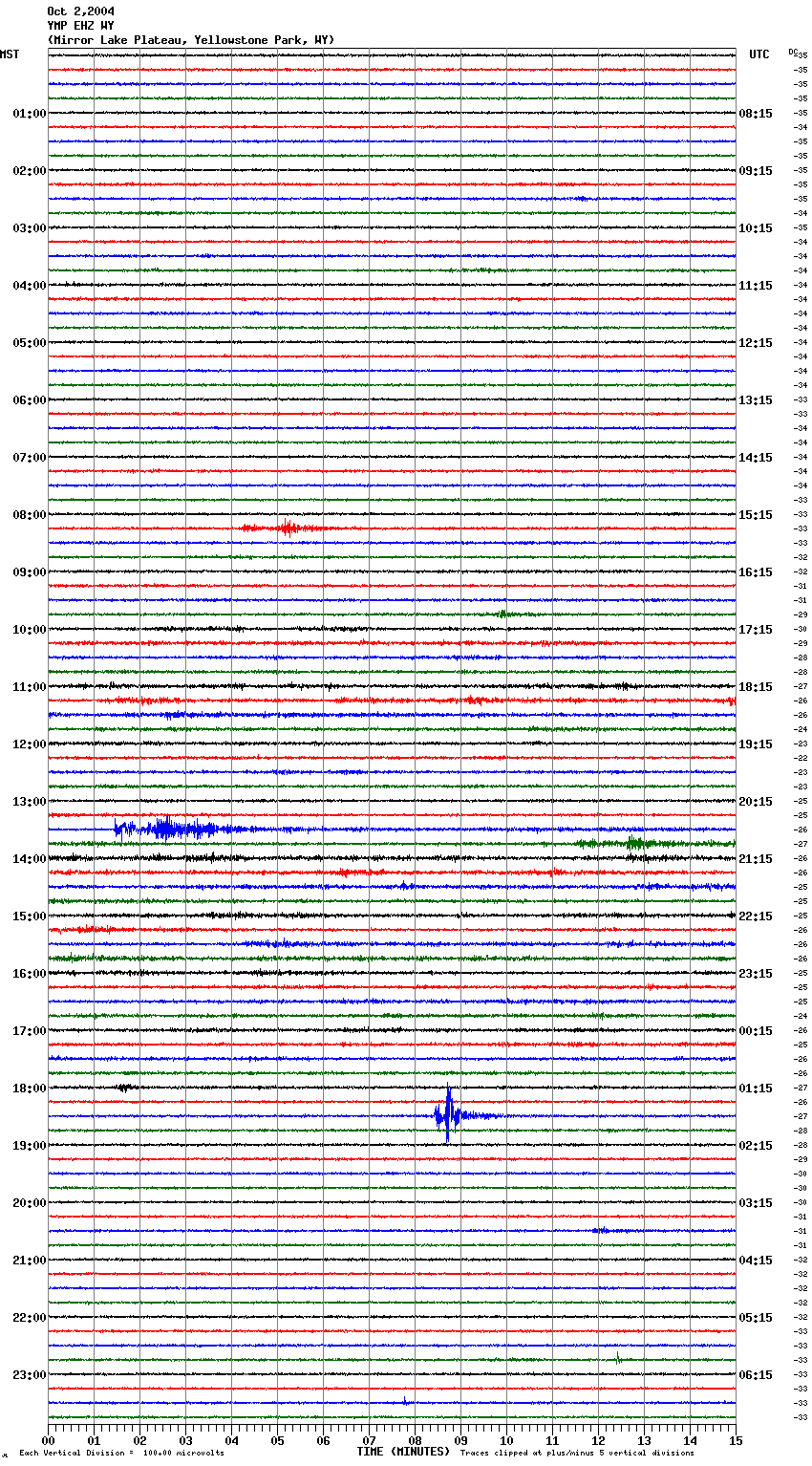Select the 03:00 MST time label

pos(29,228)
